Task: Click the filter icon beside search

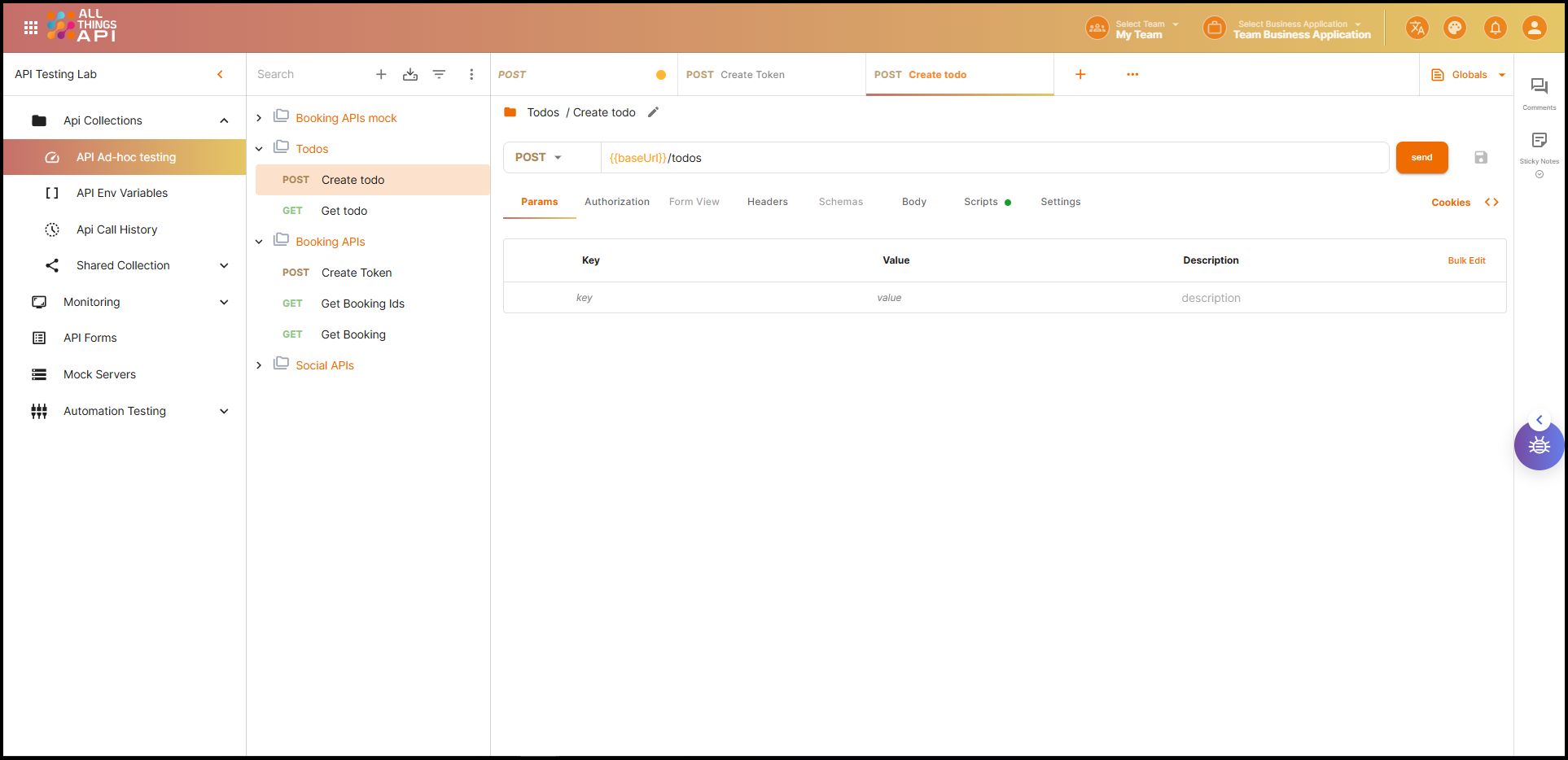Action: coord(439,75)
